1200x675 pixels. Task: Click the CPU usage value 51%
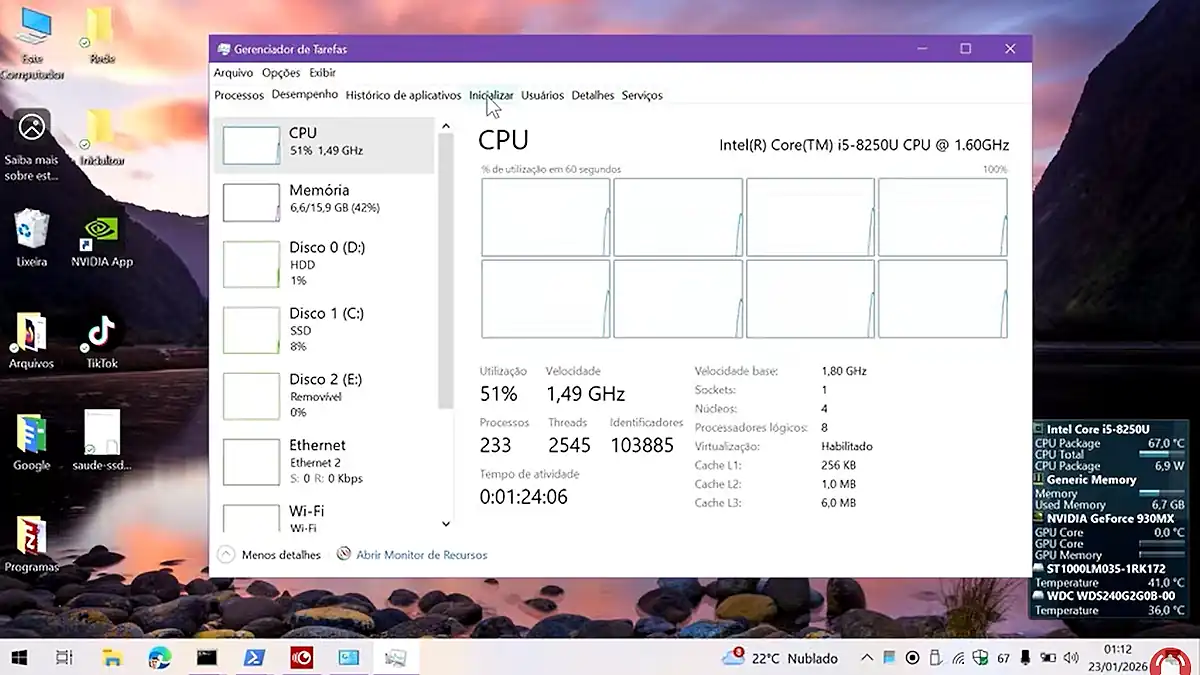498,394
